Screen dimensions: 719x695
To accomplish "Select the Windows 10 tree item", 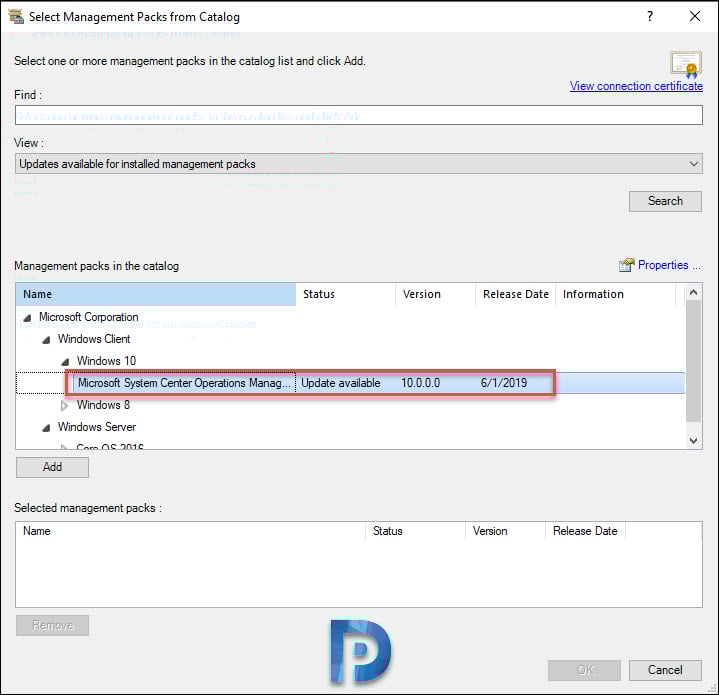I will click(x=106, y=361).
